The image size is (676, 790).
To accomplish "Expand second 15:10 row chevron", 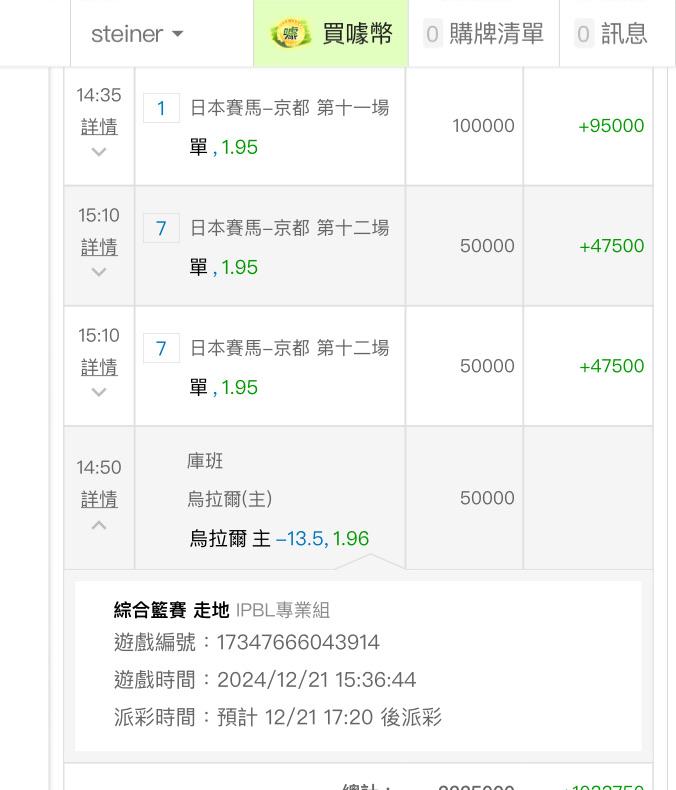I will pyautogui.click(x=99, y=392).
